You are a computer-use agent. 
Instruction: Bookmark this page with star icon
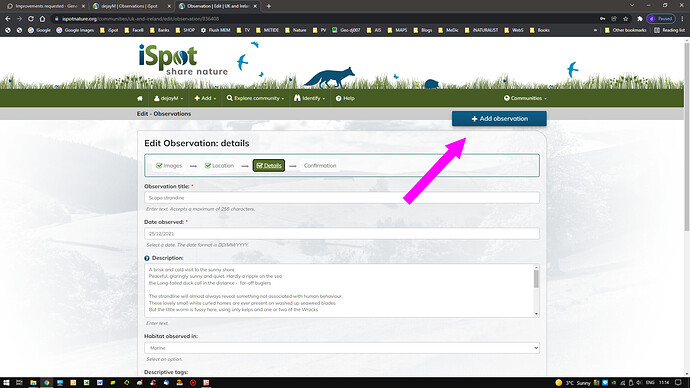coord(625,19)
